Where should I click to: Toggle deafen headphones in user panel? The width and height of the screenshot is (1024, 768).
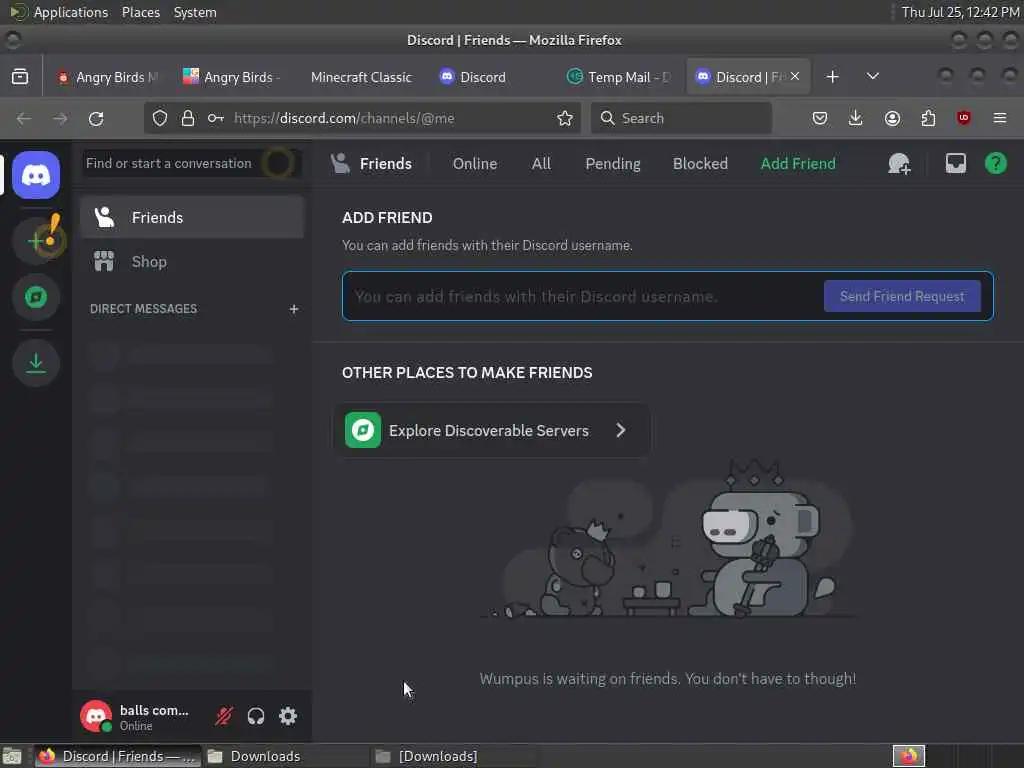(256, 716)
